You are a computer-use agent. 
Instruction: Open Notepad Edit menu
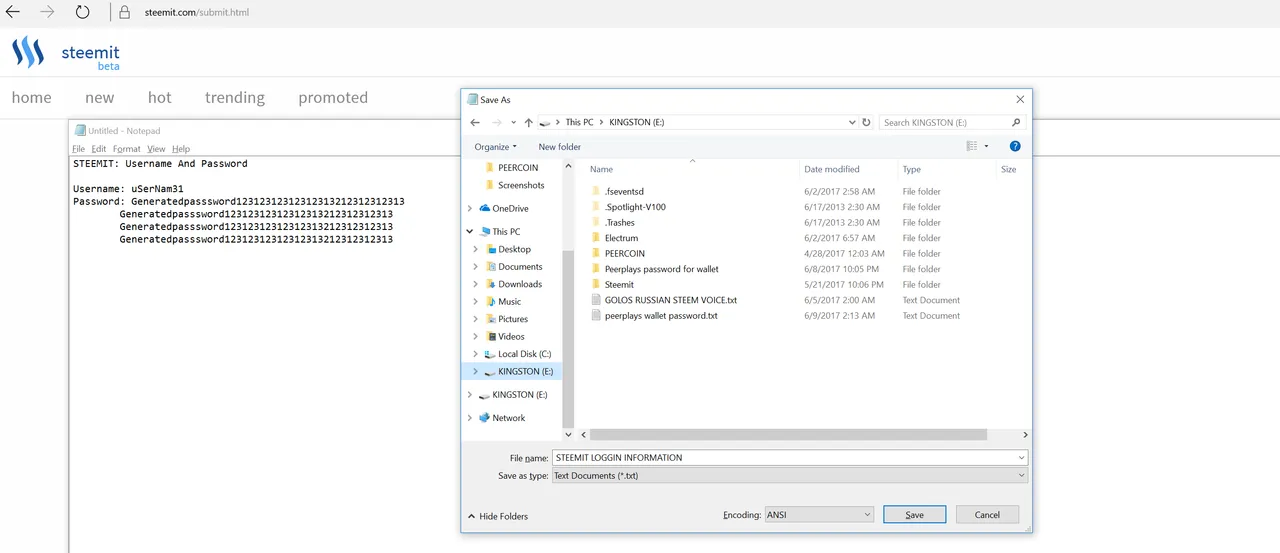(99, 149)
